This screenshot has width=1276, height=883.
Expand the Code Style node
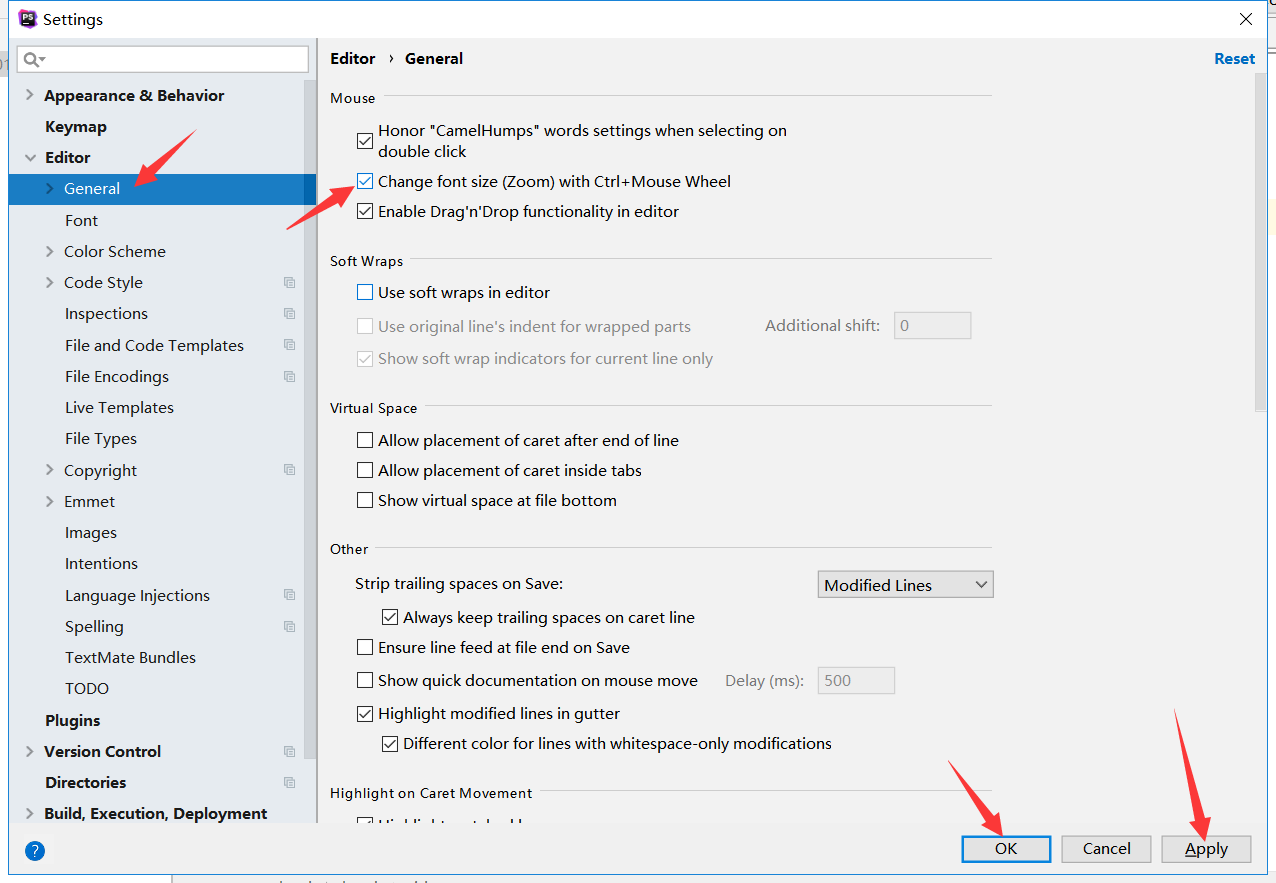[x=49, y=283]
